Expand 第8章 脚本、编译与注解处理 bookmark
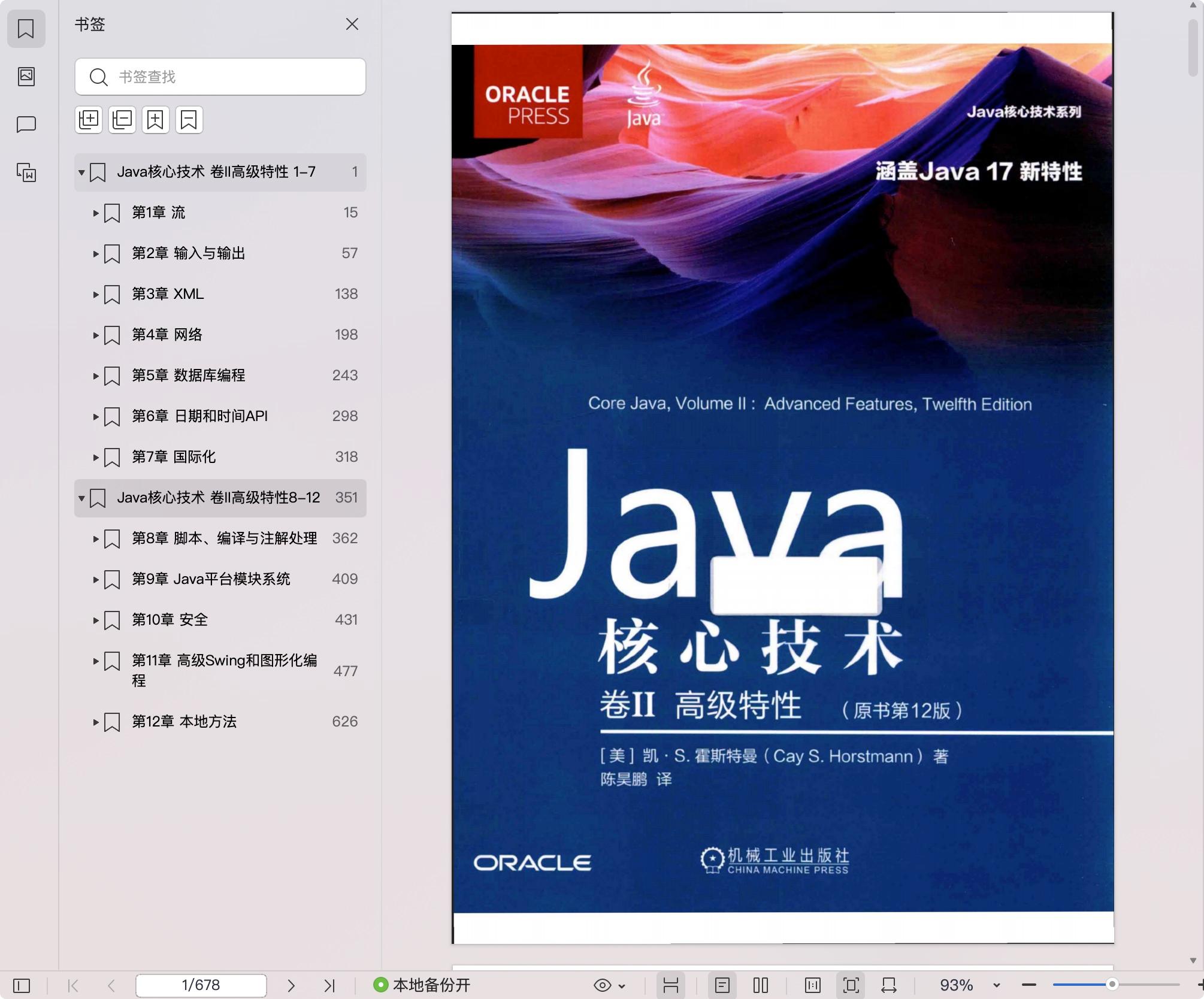Viewport: 1204px width, 999px height. [x=96, y=538]
